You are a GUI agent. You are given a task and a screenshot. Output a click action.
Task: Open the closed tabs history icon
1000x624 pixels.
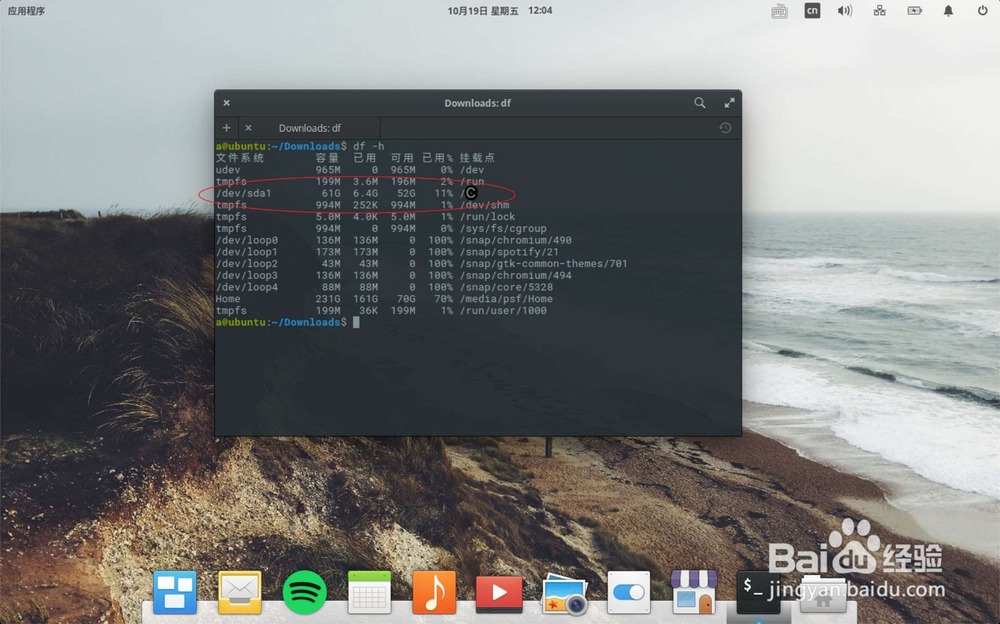click(725, 128)
